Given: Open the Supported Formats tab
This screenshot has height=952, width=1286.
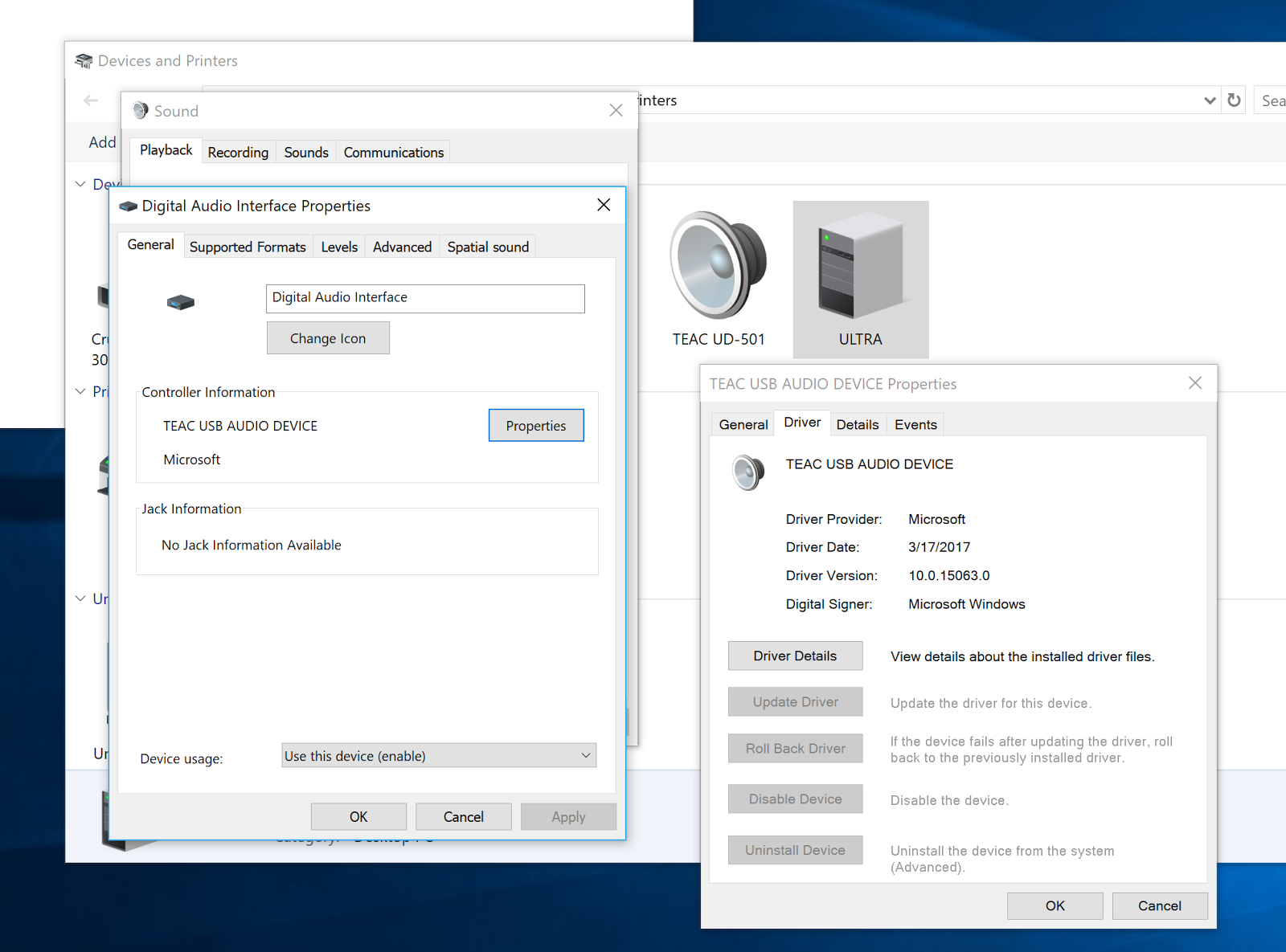Looking at the screenshot, I should click(x=248, y=247).
